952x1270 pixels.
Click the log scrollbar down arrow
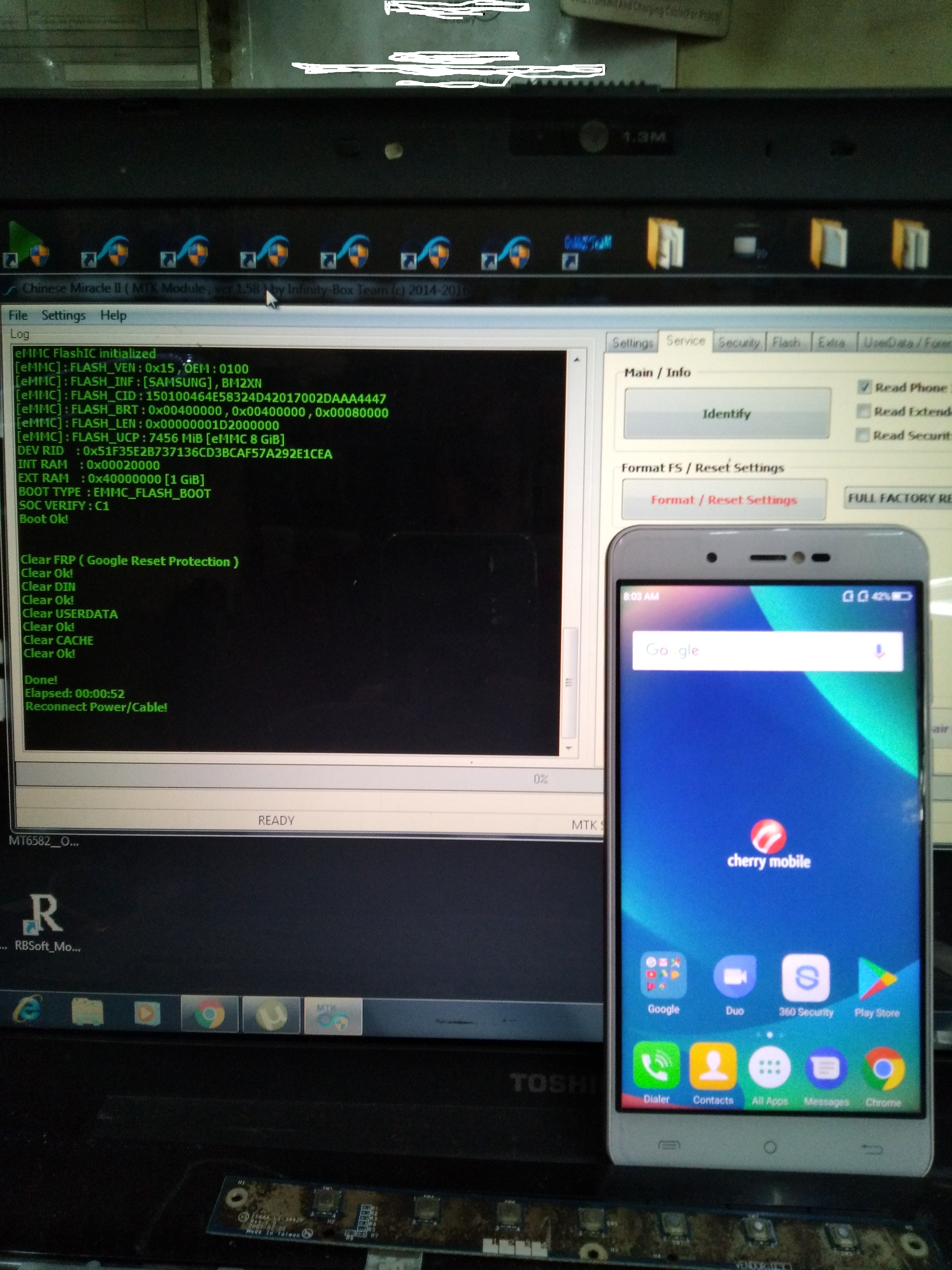tap(569, 748)
